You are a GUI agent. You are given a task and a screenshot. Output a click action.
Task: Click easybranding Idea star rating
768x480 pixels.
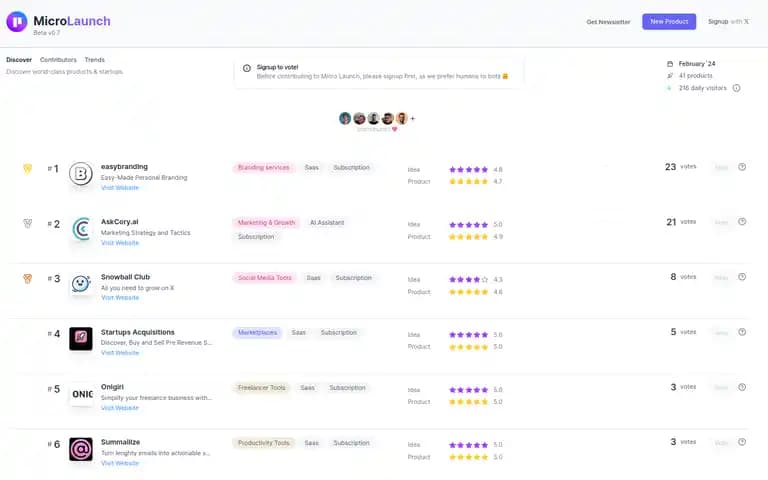coord(469,169)
